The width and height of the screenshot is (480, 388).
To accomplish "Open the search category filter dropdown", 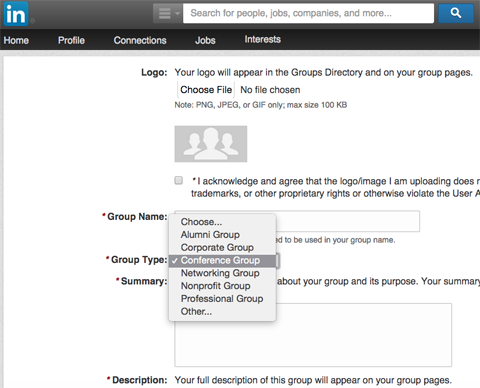I will click(168, 13).
